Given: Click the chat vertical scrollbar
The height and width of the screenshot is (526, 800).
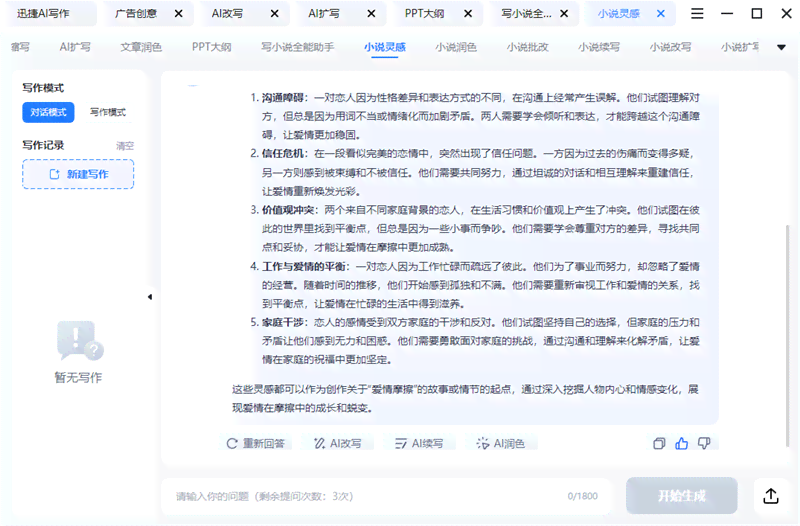Looking at the screenshot, I should 788,337.
